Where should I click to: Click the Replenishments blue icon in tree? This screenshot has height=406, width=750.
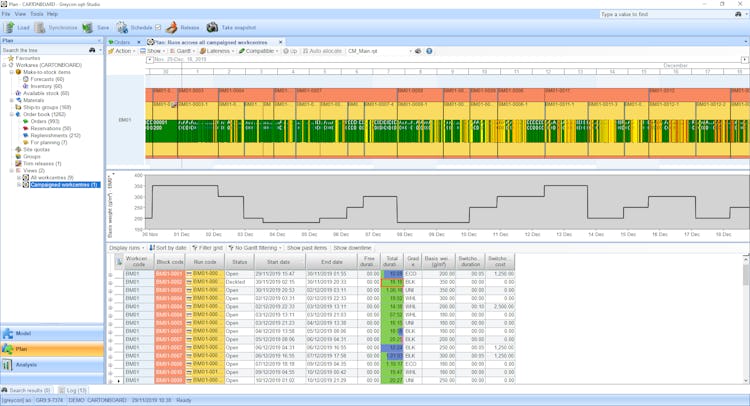click(x=26, y=135)
